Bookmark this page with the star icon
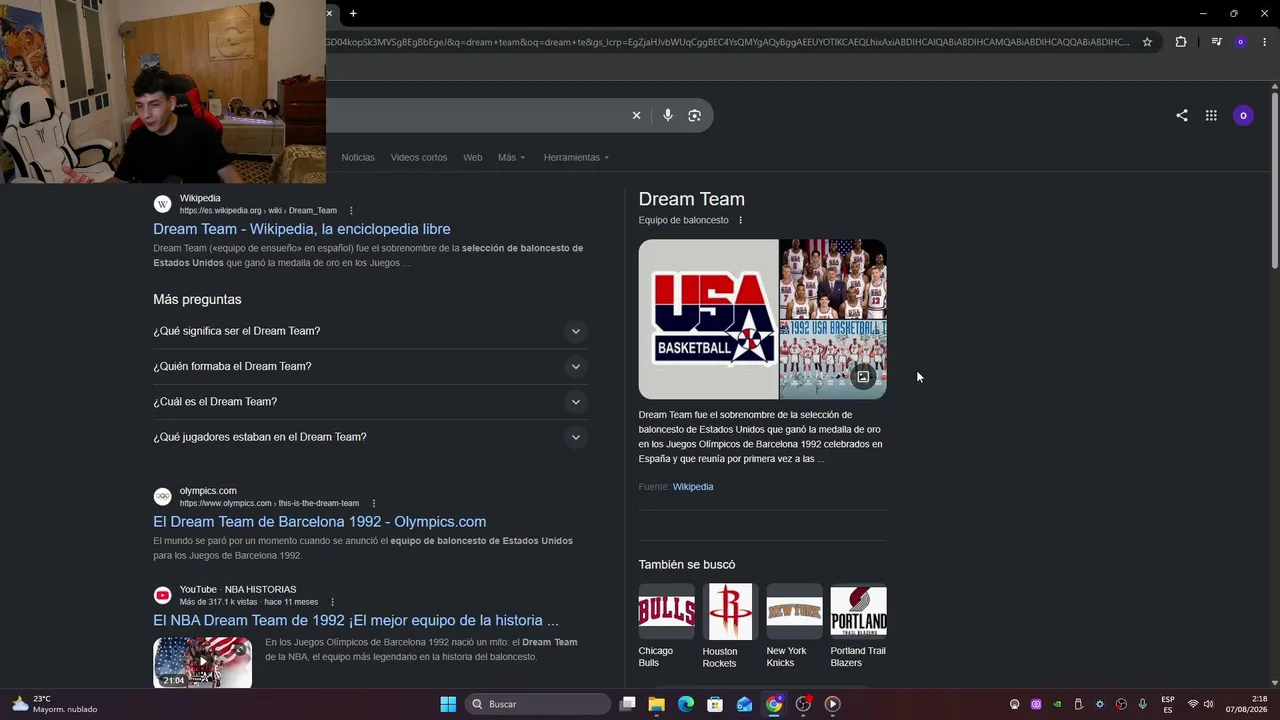This screenshot has width=1280, height=720. tap(1147, 42)
